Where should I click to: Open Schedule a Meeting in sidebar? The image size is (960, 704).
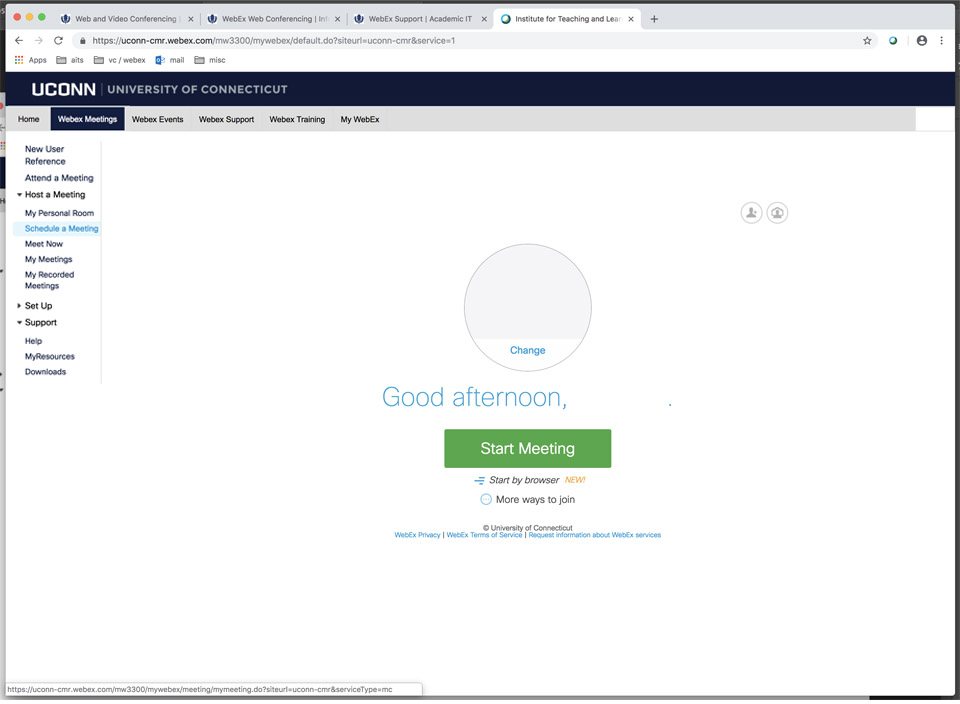[61, 229]
